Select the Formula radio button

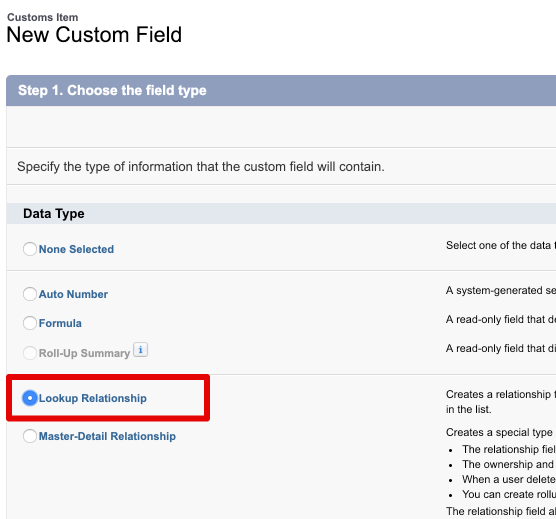point(30,323)
